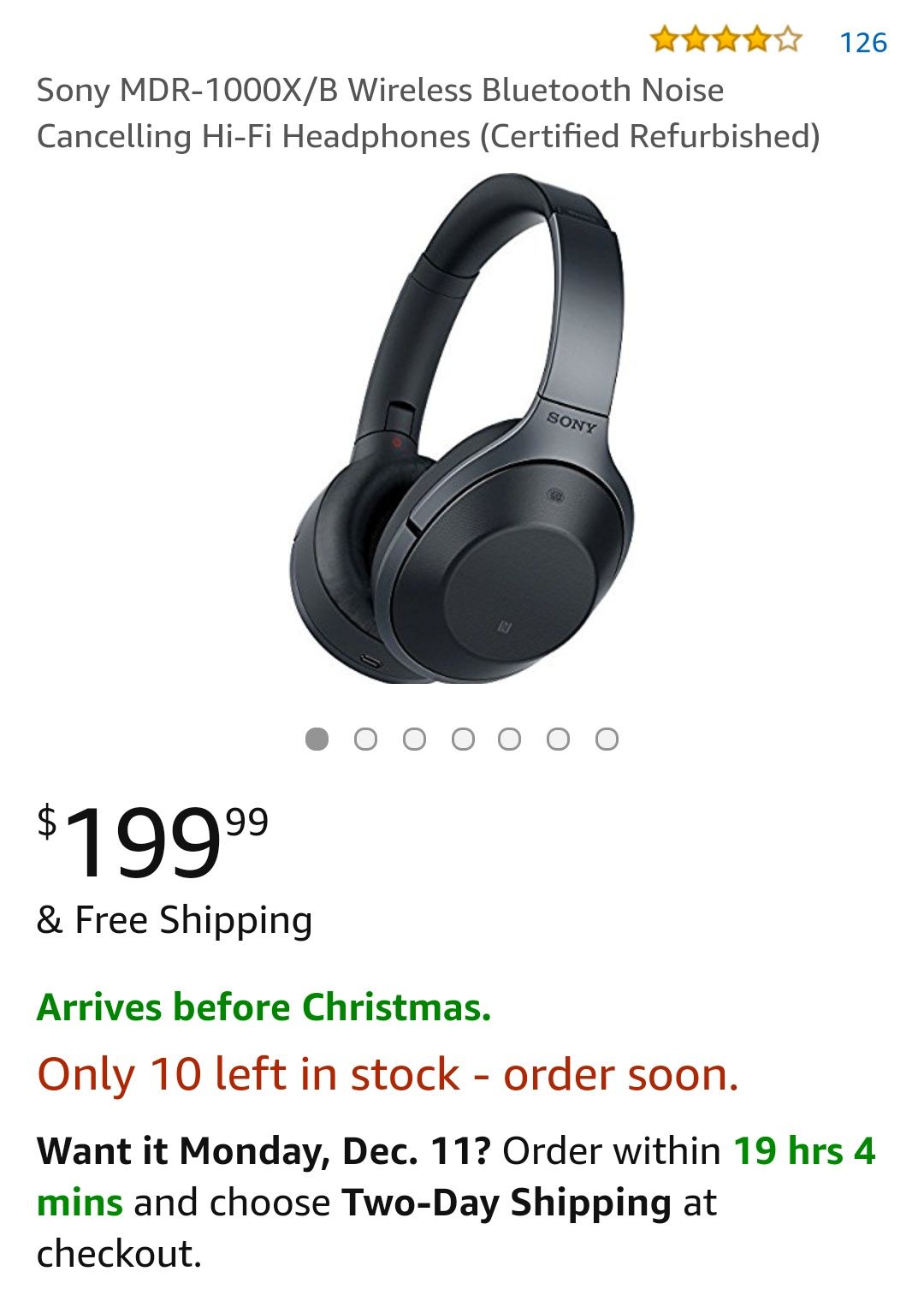
Task: Tap the bold 'Two-Day Shipping' text
Action: coord(506,1203)
